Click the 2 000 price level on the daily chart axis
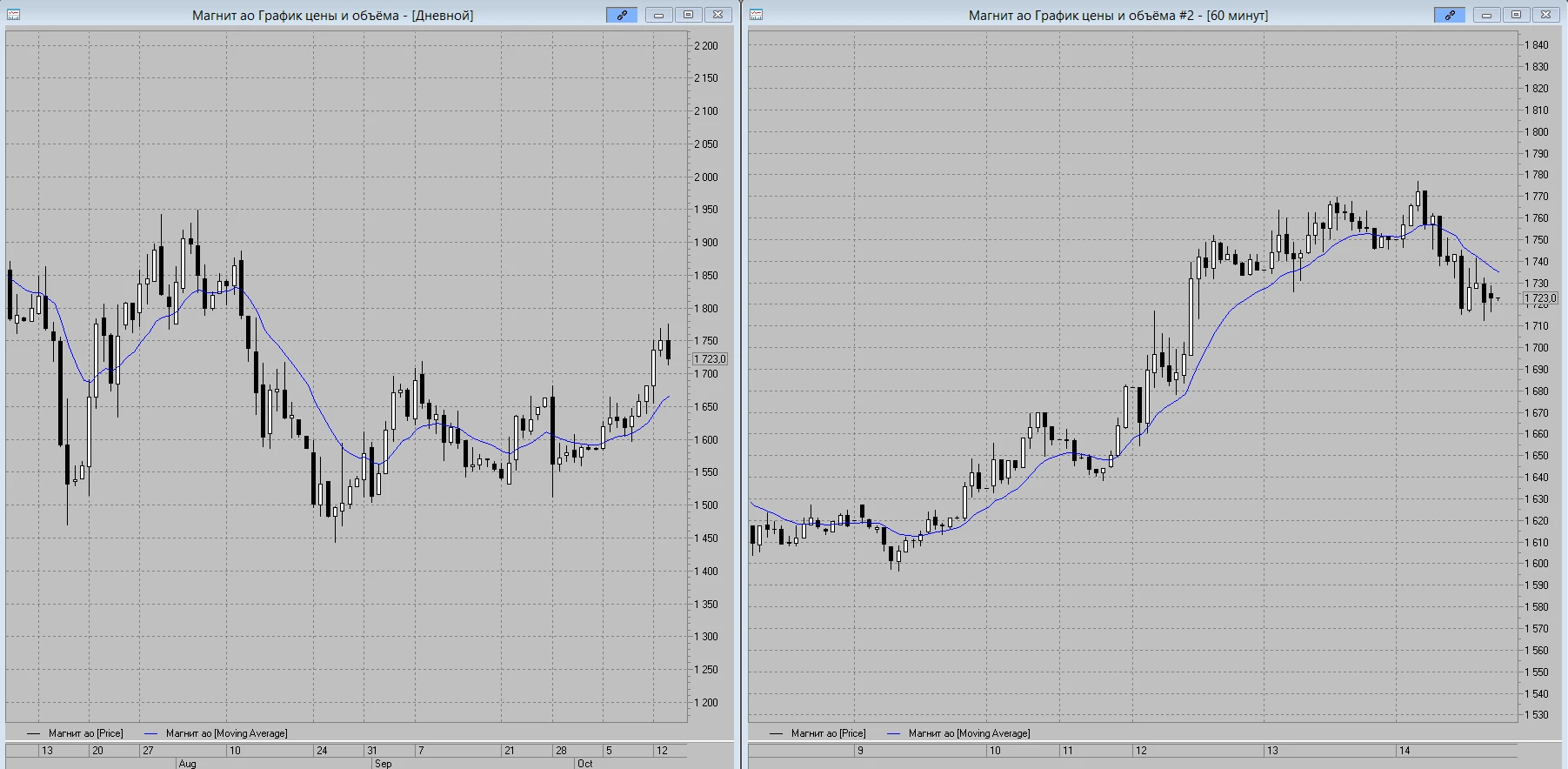The width and height of the screenshot is (1568, 769). 706,177
